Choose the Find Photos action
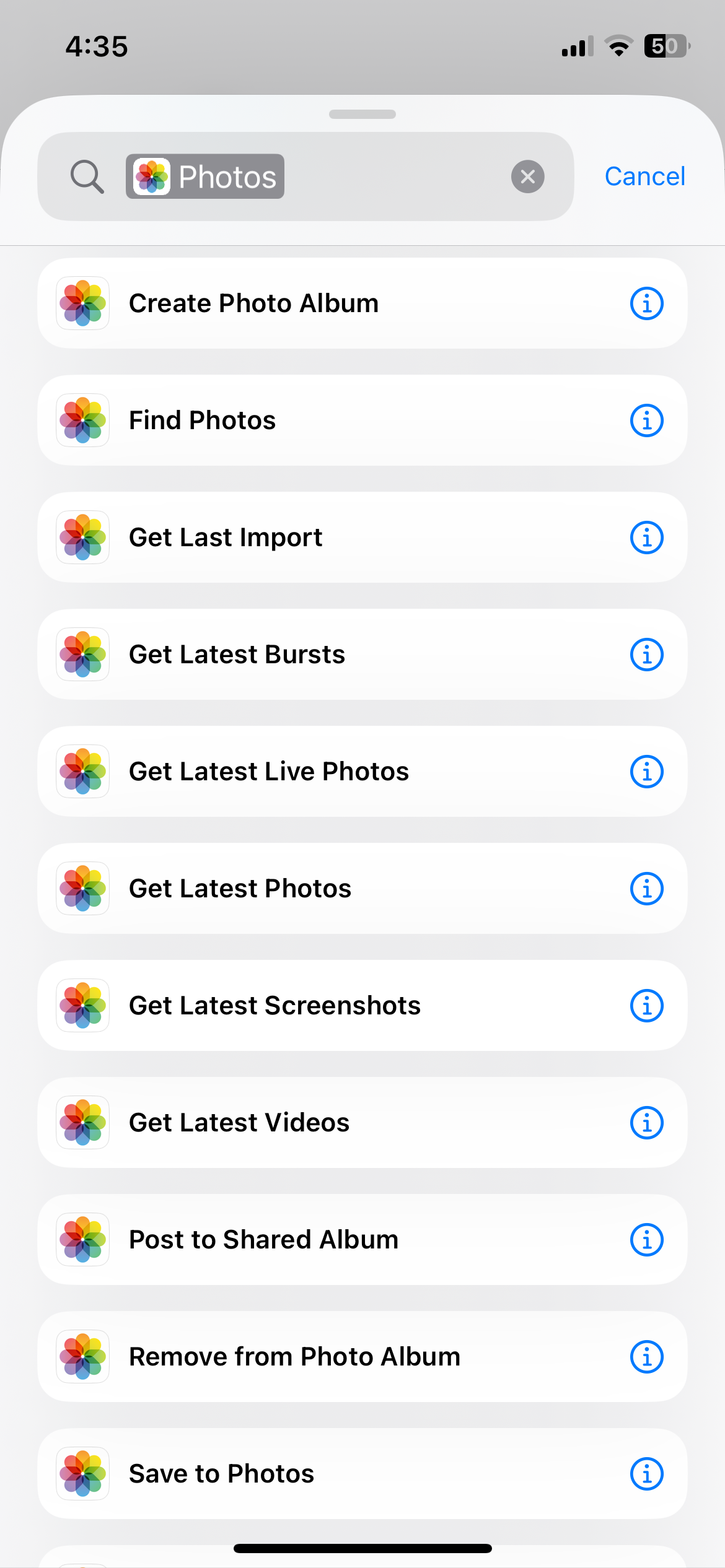This screenshot has width=725, height=1568. (x=203, y=420)
